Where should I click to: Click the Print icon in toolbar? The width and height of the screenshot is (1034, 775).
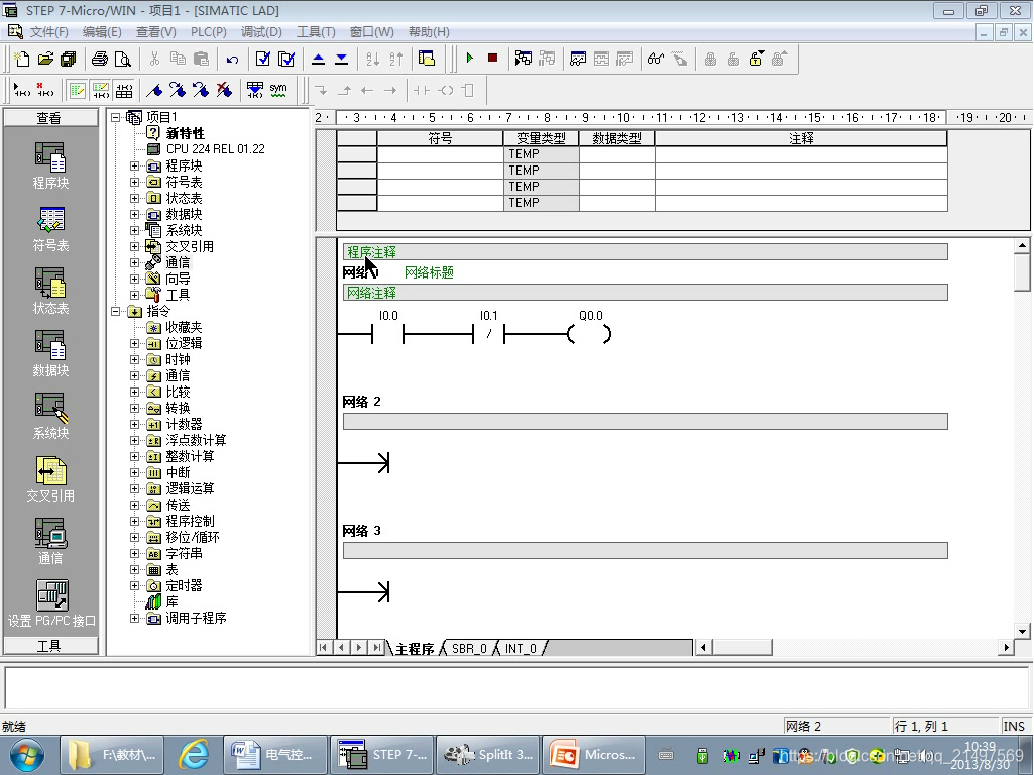click(x=100, y=59)
